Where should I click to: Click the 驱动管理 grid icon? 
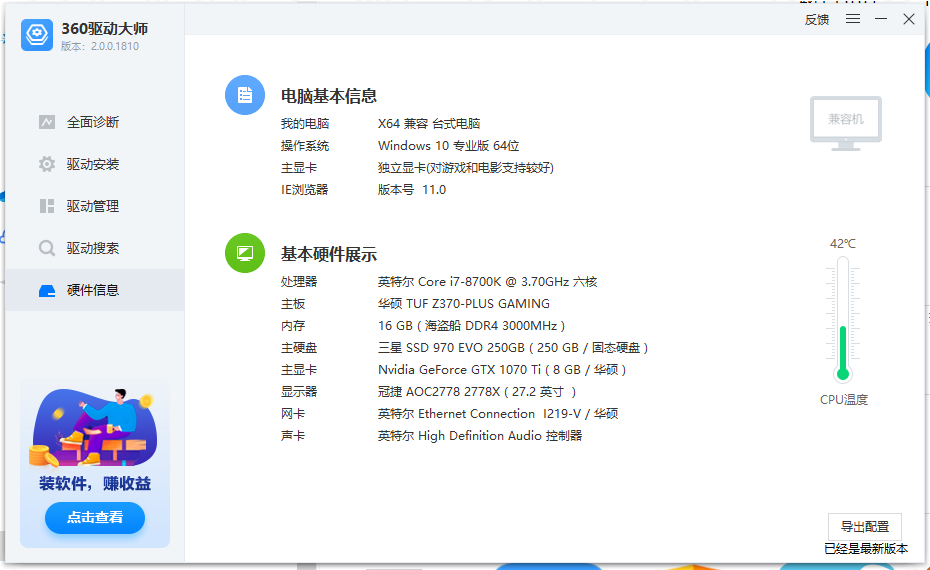(47, 206)
